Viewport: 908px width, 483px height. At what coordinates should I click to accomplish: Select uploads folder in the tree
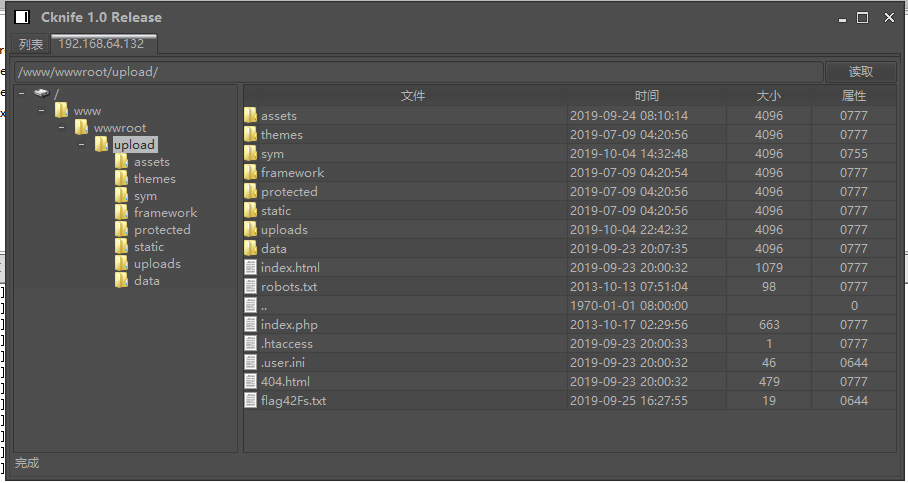[158, 264]
